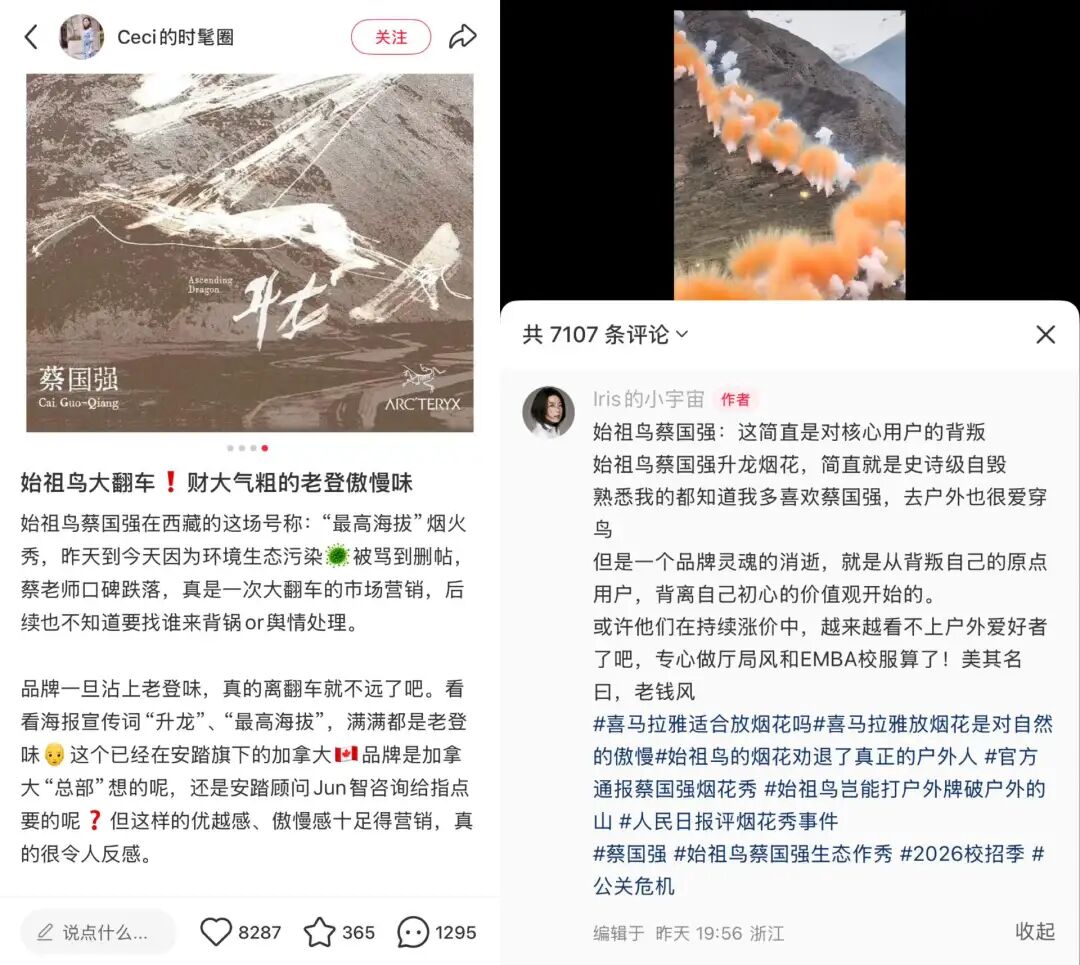The image size is (1080, 965).
Task: Like the post with heart icon
Action: [216, 932]
